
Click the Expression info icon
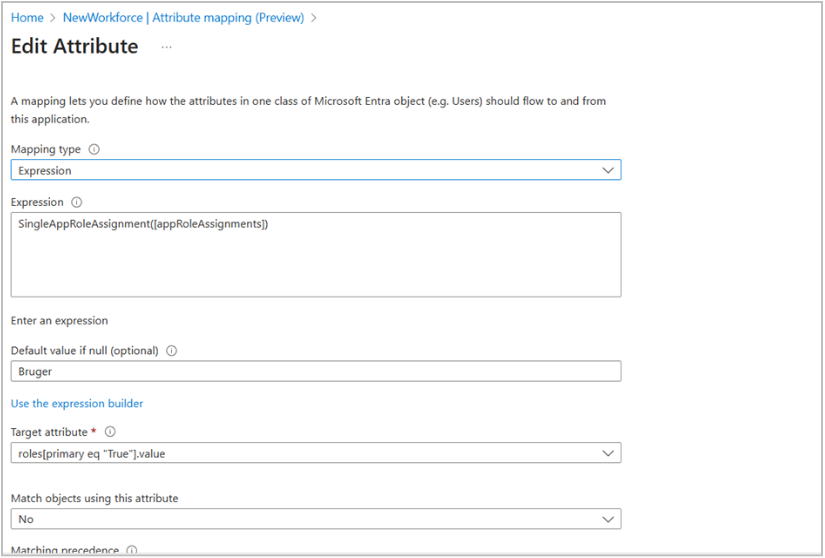[77, 202]
